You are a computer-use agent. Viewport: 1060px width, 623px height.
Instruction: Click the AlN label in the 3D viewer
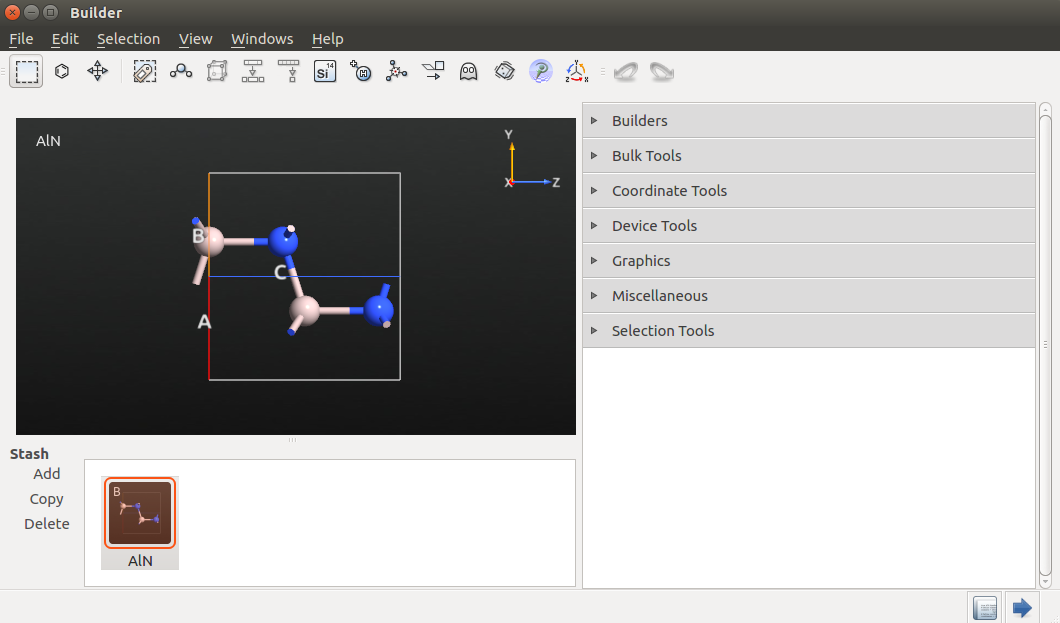point(48,141)
